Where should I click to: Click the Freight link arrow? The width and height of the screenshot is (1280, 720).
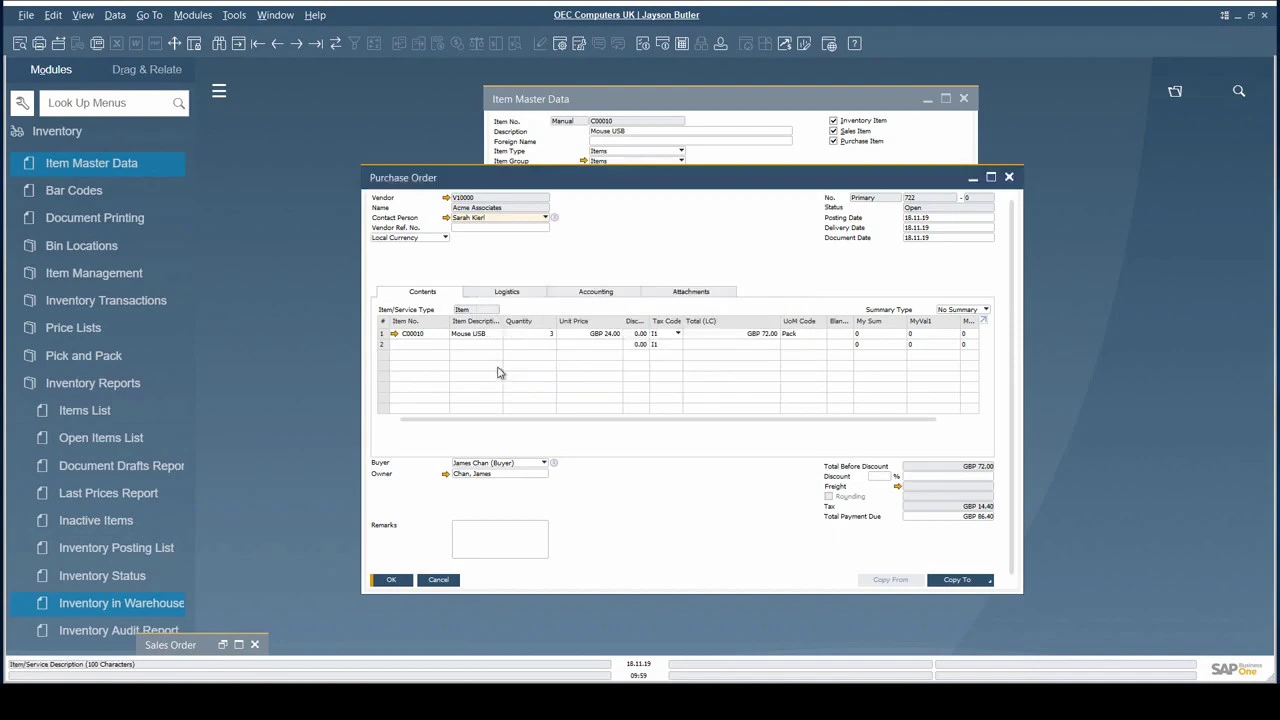pyautogui.click(x=898, y=487)
